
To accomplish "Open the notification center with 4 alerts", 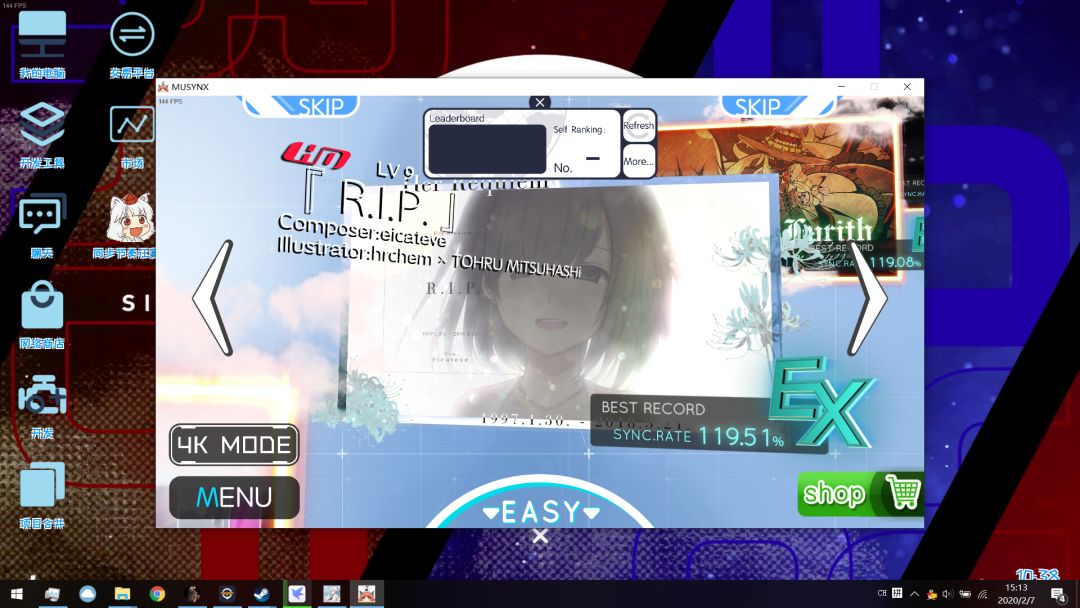I will pyautogui.click(x=1059, y=594).
